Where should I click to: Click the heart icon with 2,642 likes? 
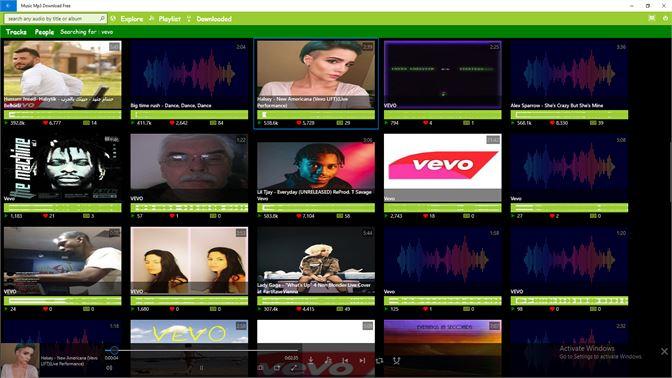click(172, 123)
